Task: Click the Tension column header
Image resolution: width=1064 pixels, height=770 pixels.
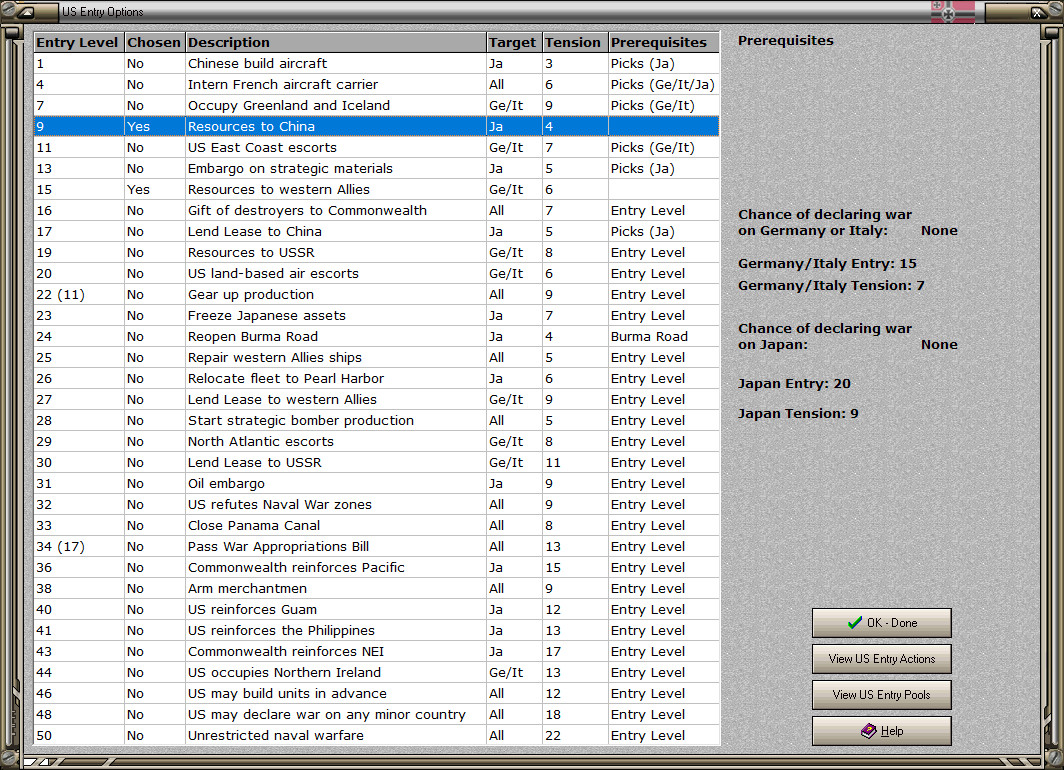Action: (x=575, y=42)
